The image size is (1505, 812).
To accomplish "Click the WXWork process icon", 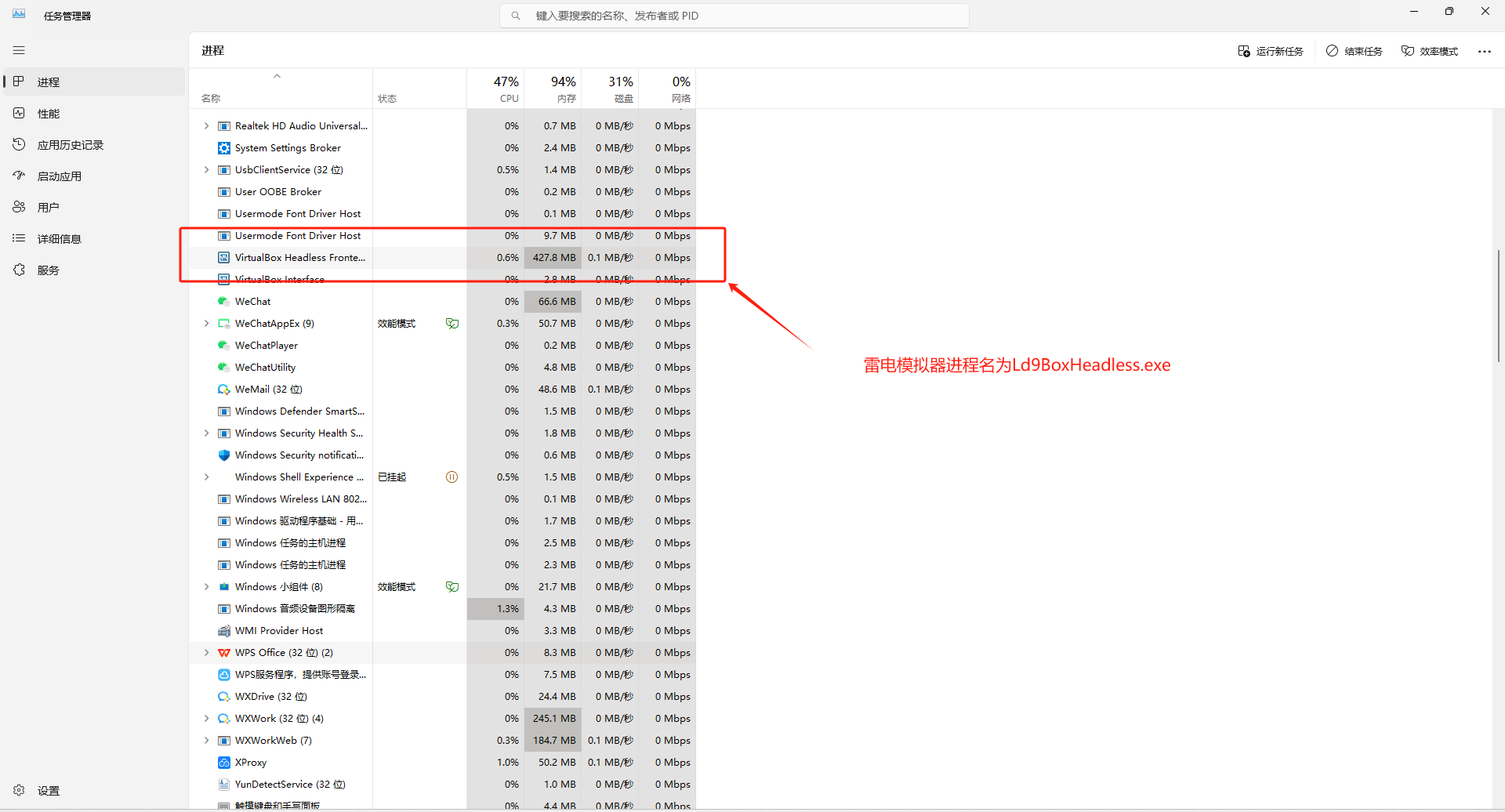I will [224, 719].
